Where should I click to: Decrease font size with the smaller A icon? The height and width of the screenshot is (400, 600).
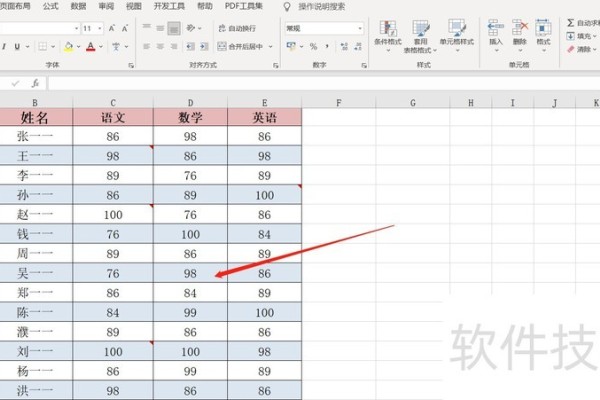[125, 28]
